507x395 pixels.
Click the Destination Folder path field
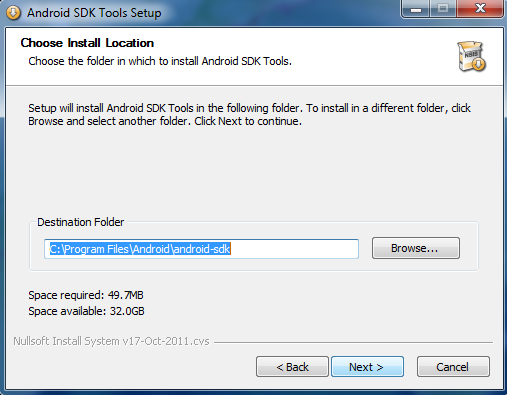(x=201, y=249)
